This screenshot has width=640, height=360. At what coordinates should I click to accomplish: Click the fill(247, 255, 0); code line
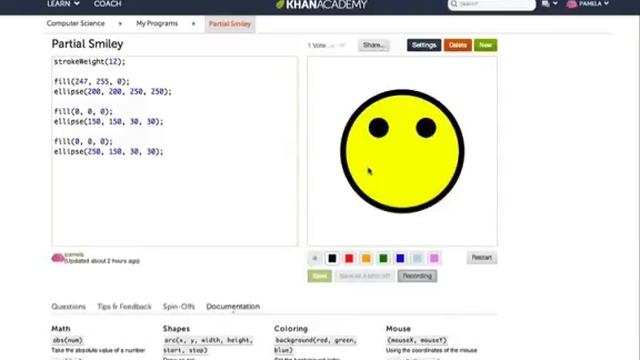pyautogui.click(x=92, y=82)
